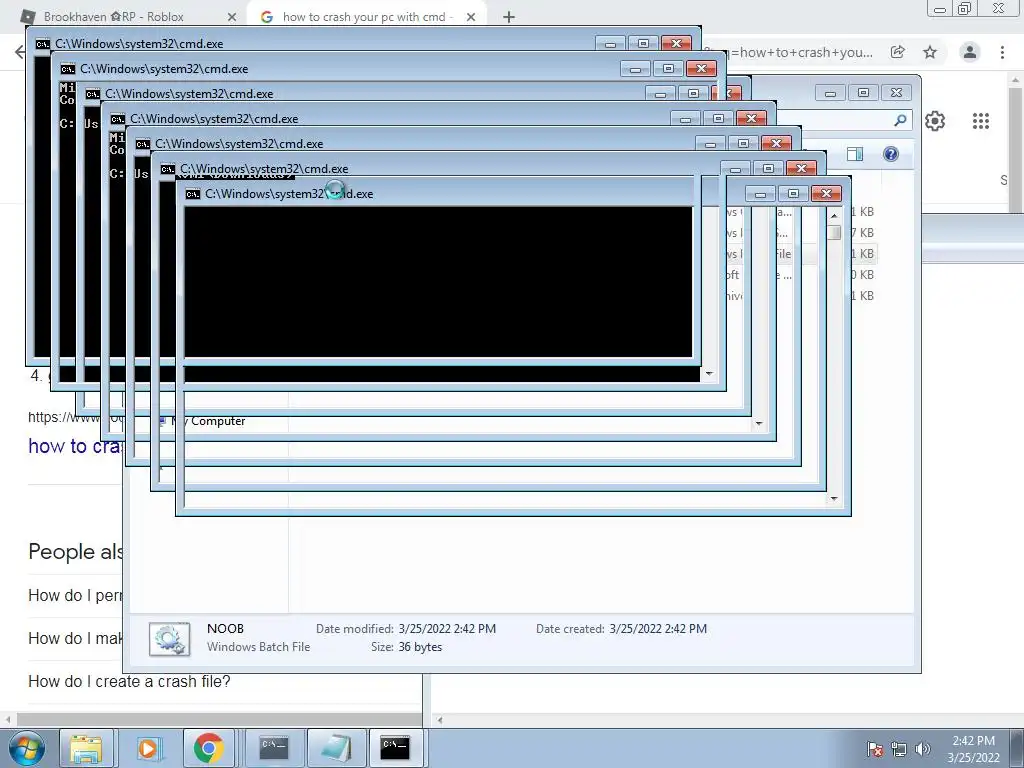This screenshot has width=1024, height=768.
Task: Click the '7 KB' file size cell
Action: pos(862,232)
